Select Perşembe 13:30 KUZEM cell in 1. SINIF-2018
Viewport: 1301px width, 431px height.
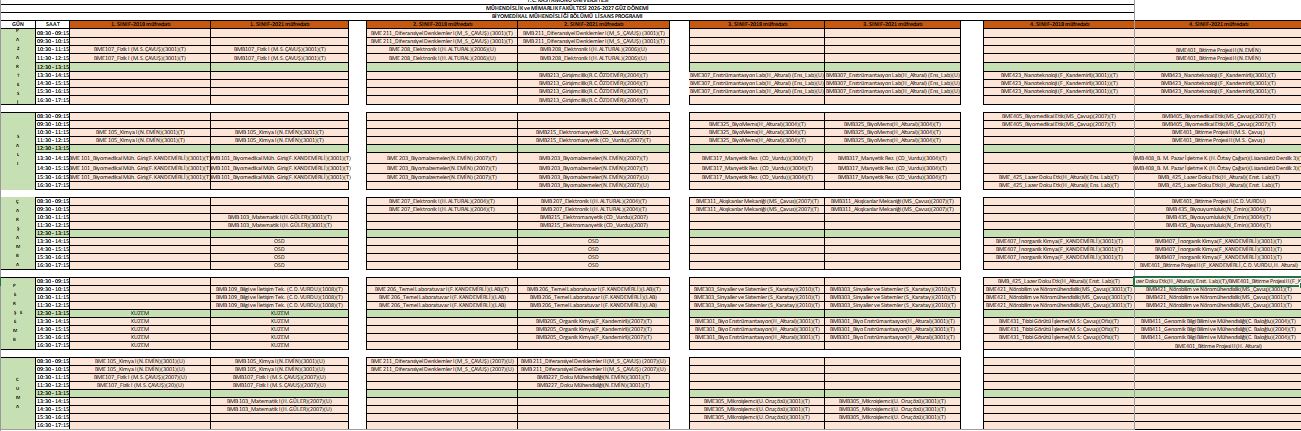click(x=140, y=321)
